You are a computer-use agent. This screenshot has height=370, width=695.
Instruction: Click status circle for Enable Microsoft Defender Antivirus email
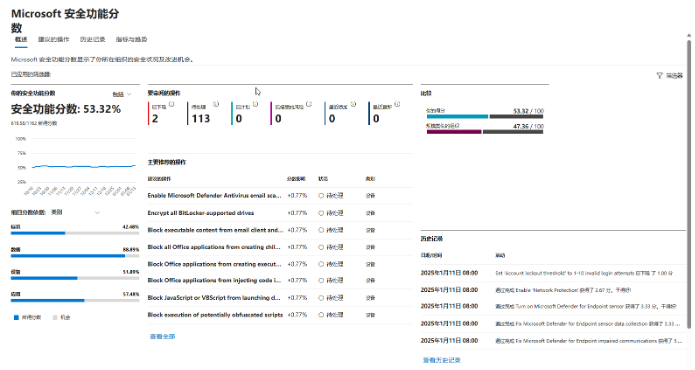click(x=321, y=195)
